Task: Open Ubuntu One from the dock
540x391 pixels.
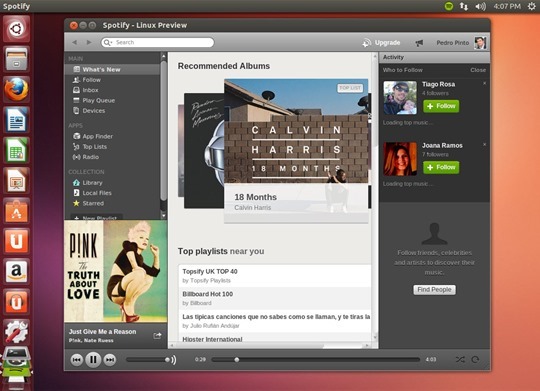Action: click(x=17, y=241)
